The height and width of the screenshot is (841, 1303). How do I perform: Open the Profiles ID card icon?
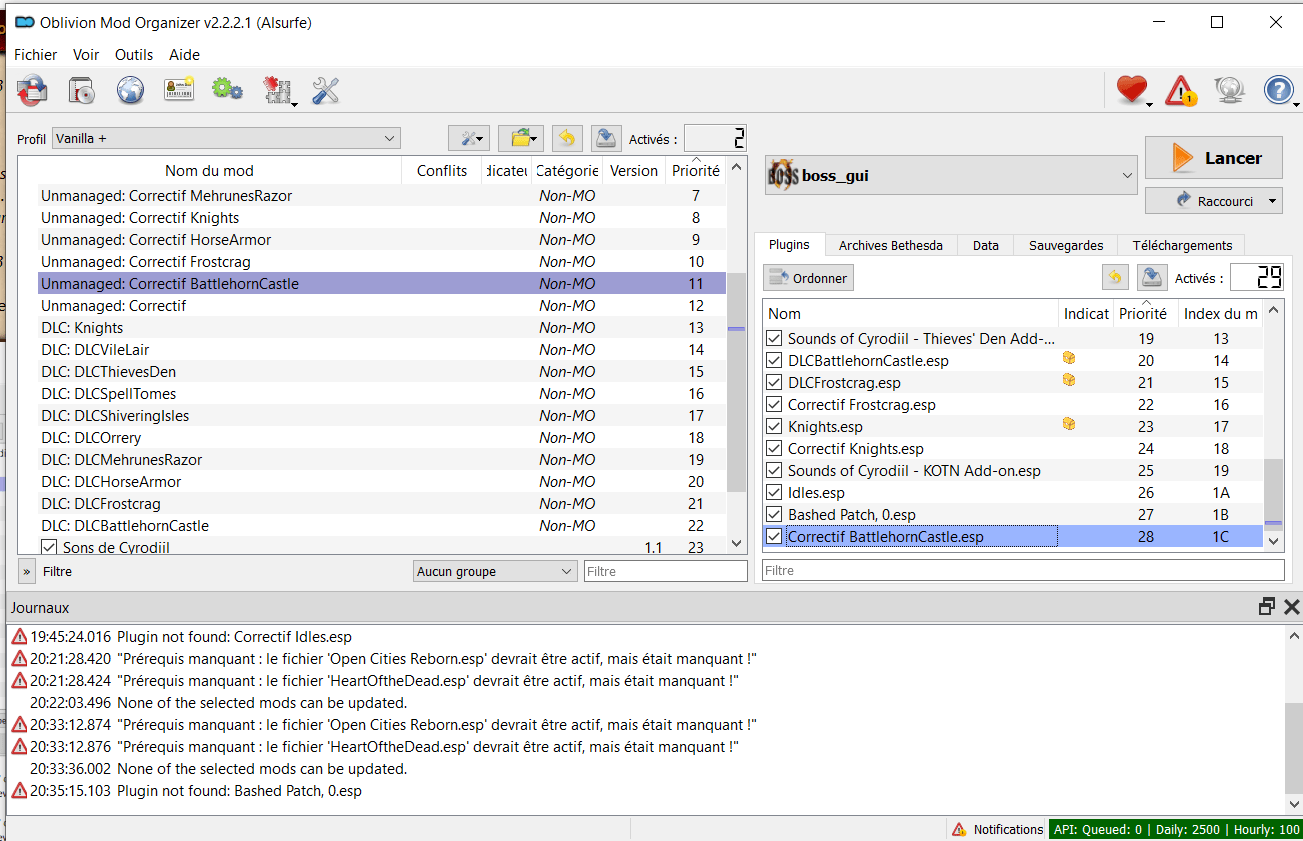179,91
